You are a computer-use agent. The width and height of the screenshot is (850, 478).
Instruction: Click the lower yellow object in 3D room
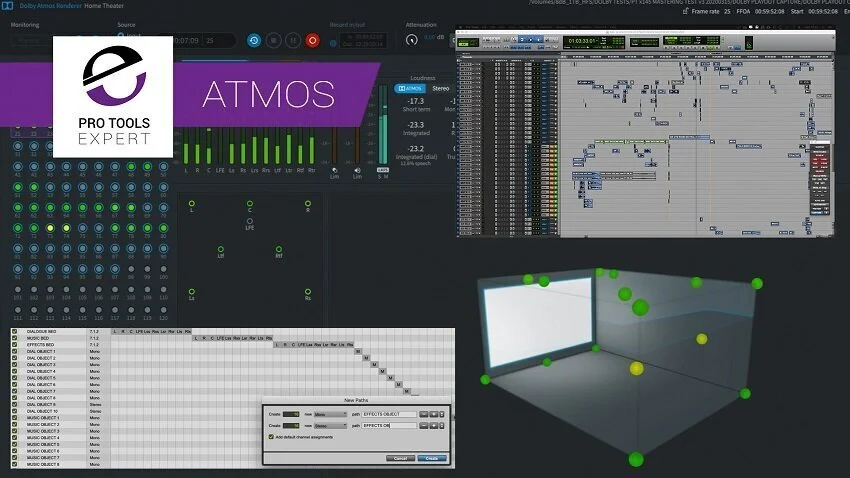[636, 369]
